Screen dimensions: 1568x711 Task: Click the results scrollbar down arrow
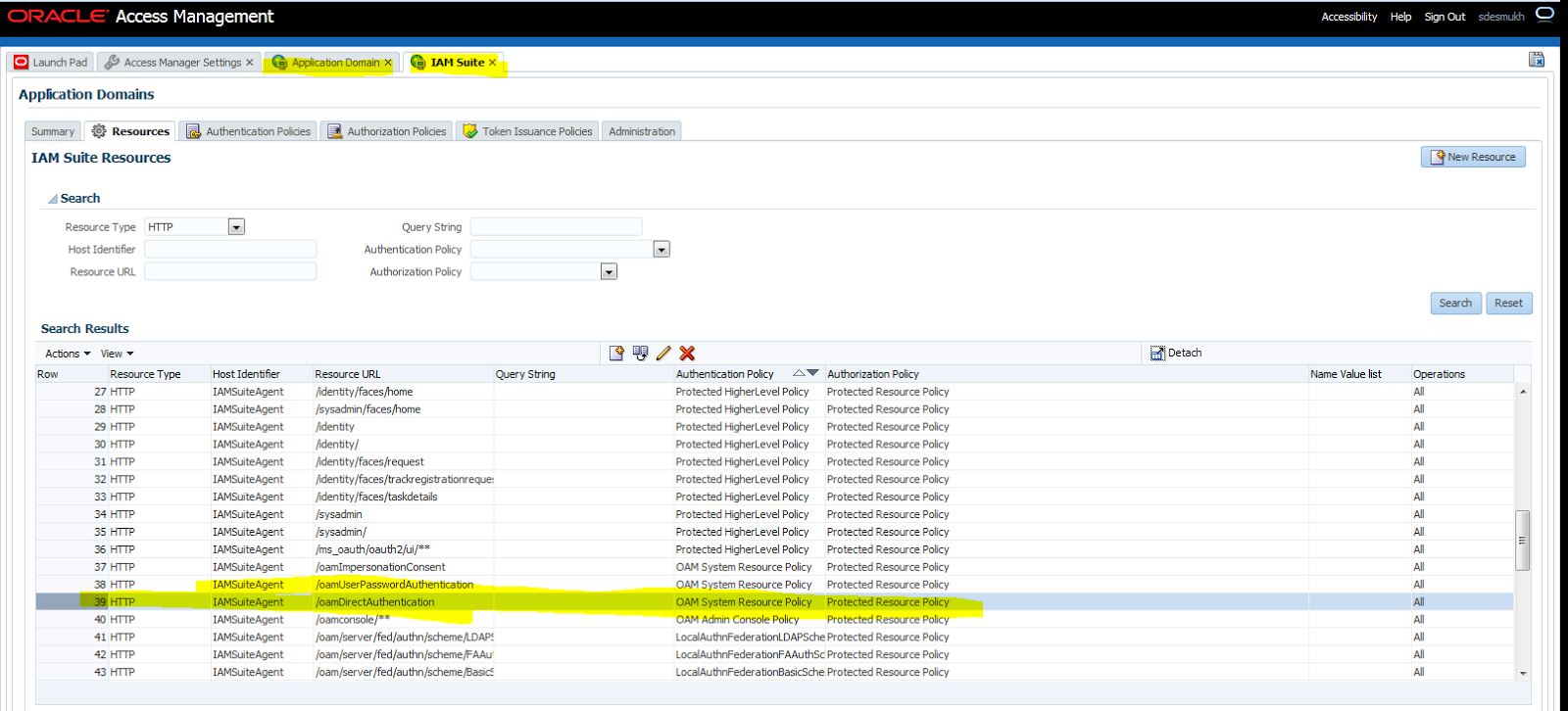point(1523,674)
